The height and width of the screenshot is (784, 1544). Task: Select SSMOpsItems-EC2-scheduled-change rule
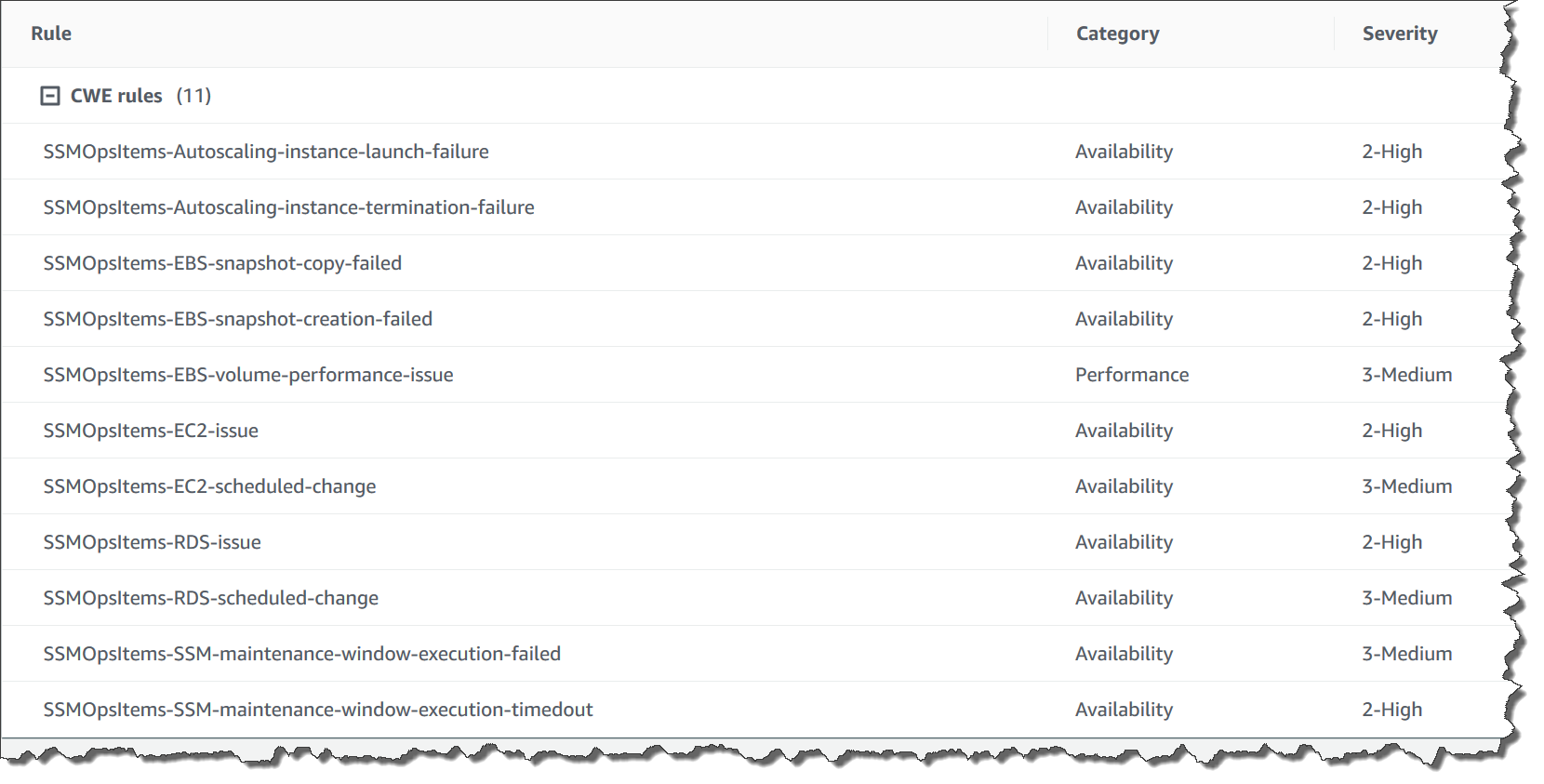coord(209,486)
